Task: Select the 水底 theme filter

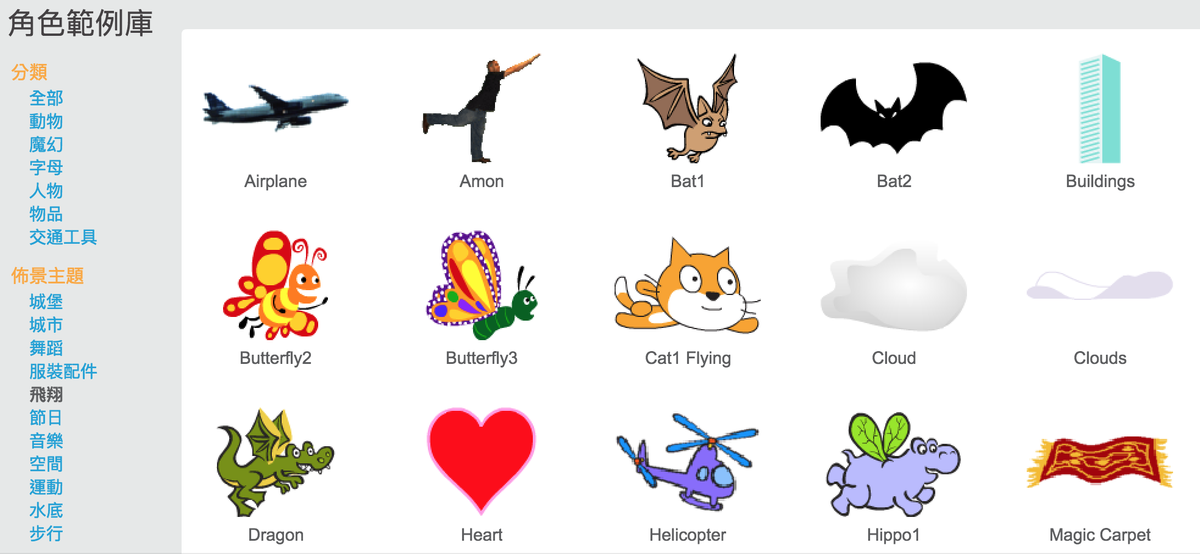Action: (x=46, y=510)
